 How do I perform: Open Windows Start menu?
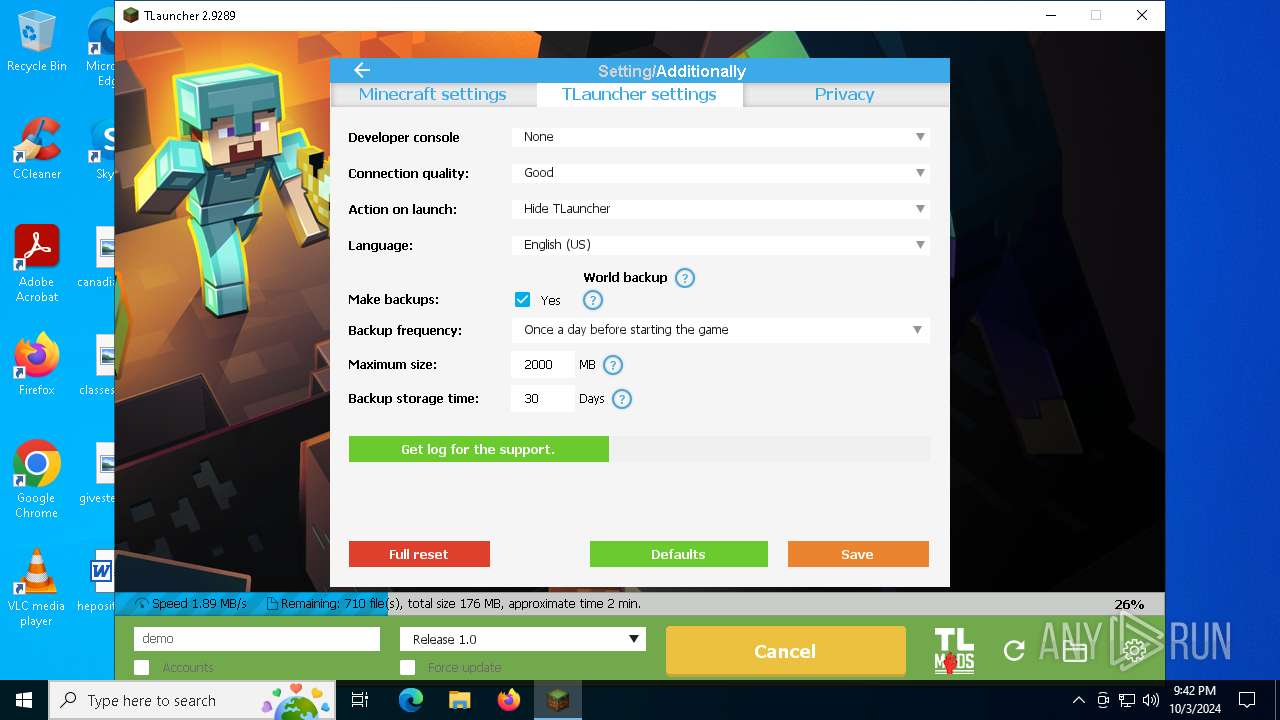pos(24,700)
